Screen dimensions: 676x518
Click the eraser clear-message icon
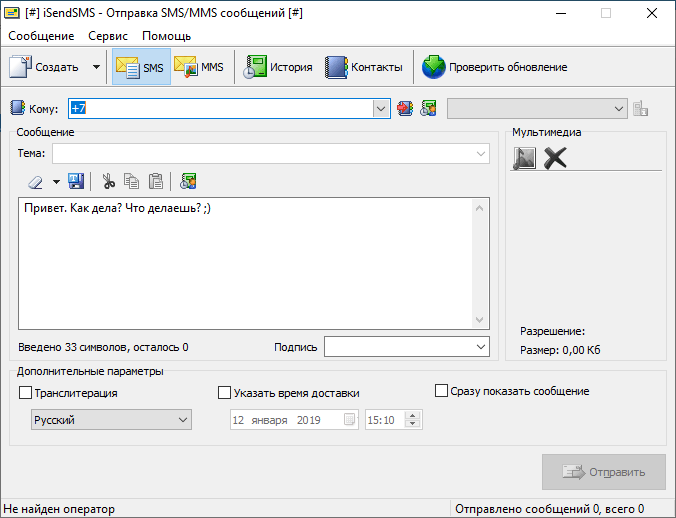click(36, 182)
